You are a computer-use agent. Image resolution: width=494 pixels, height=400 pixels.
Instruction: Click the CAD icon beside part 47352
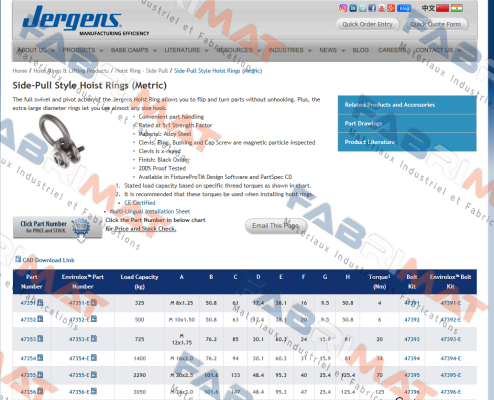[x=40, y=319]
